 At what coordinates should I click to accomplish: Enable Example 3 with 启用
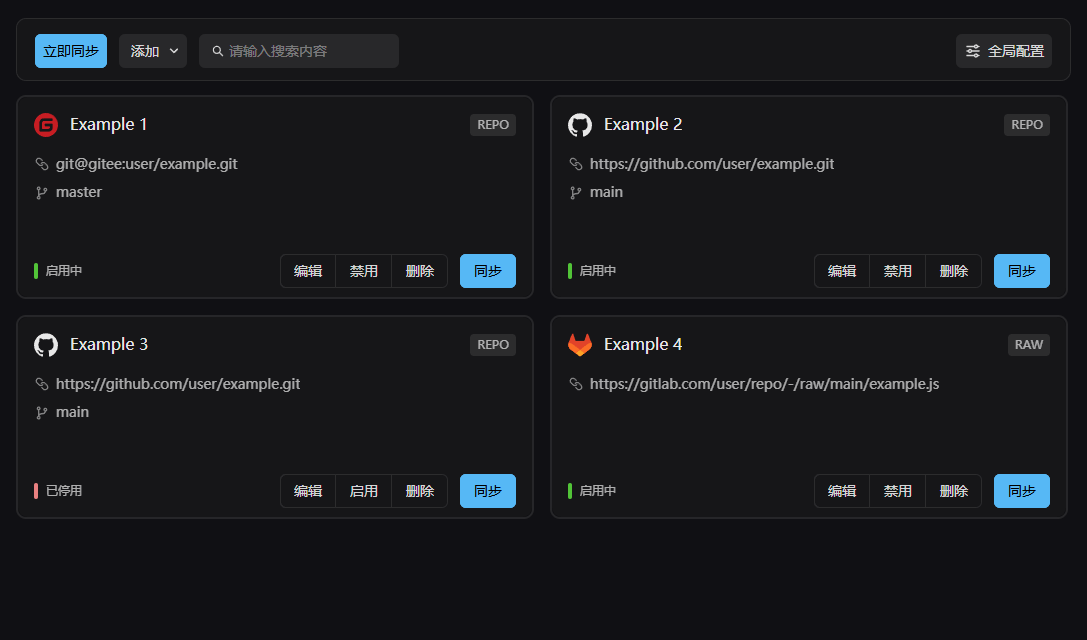[x=363, y=491]
